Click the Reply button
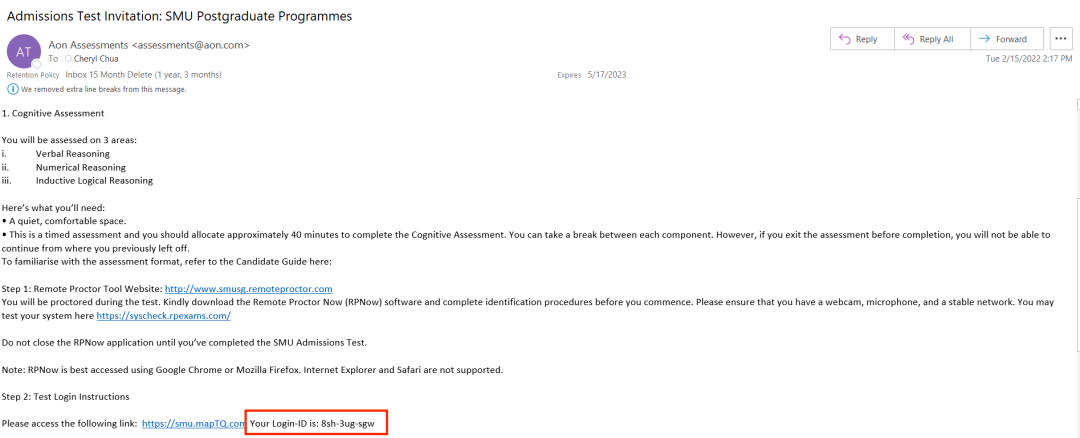Image resolution: width=1080 pixels, height=438 pixels. (x=862, y=39)
